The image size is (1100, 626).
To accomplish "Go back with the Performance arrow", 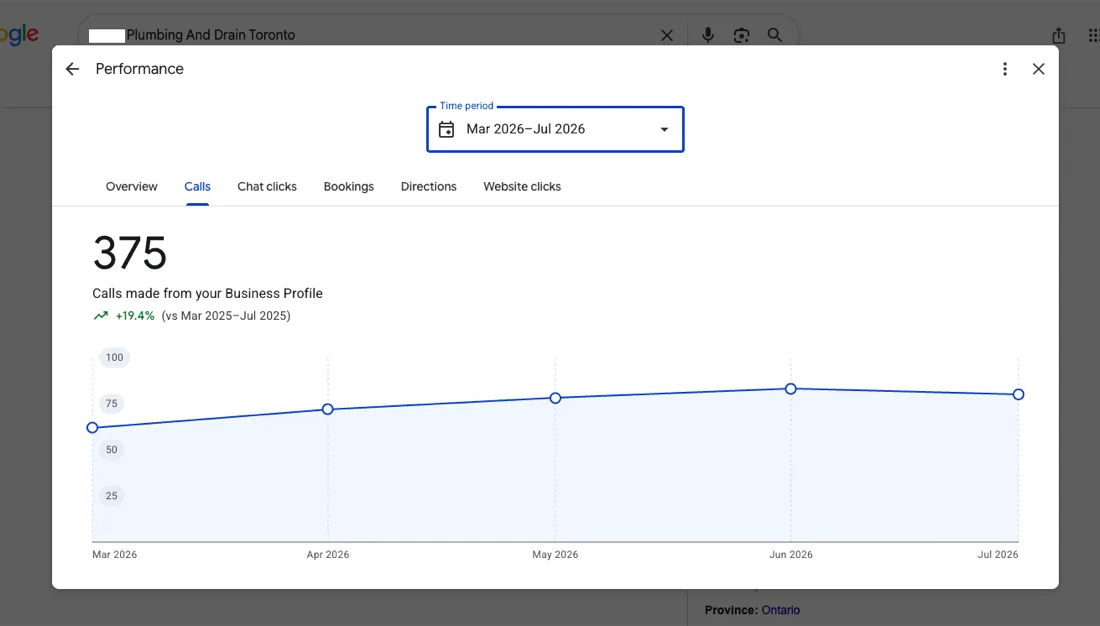I will click(x=72, y=69).
